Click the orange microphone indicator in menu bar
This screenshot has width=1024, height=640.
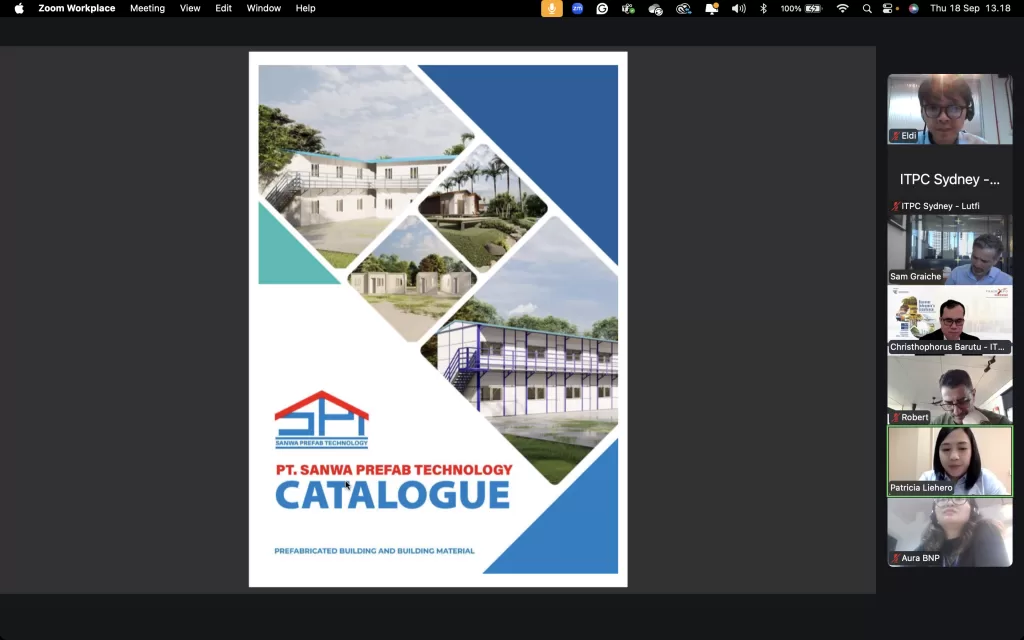click(551, 8)
